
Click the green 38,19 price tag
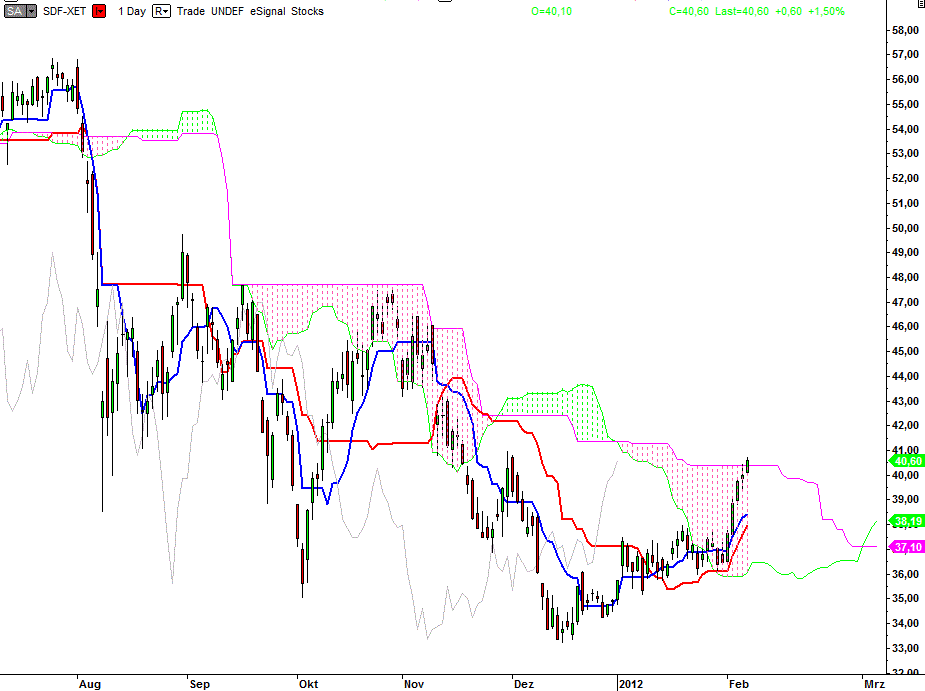[905, 521]
